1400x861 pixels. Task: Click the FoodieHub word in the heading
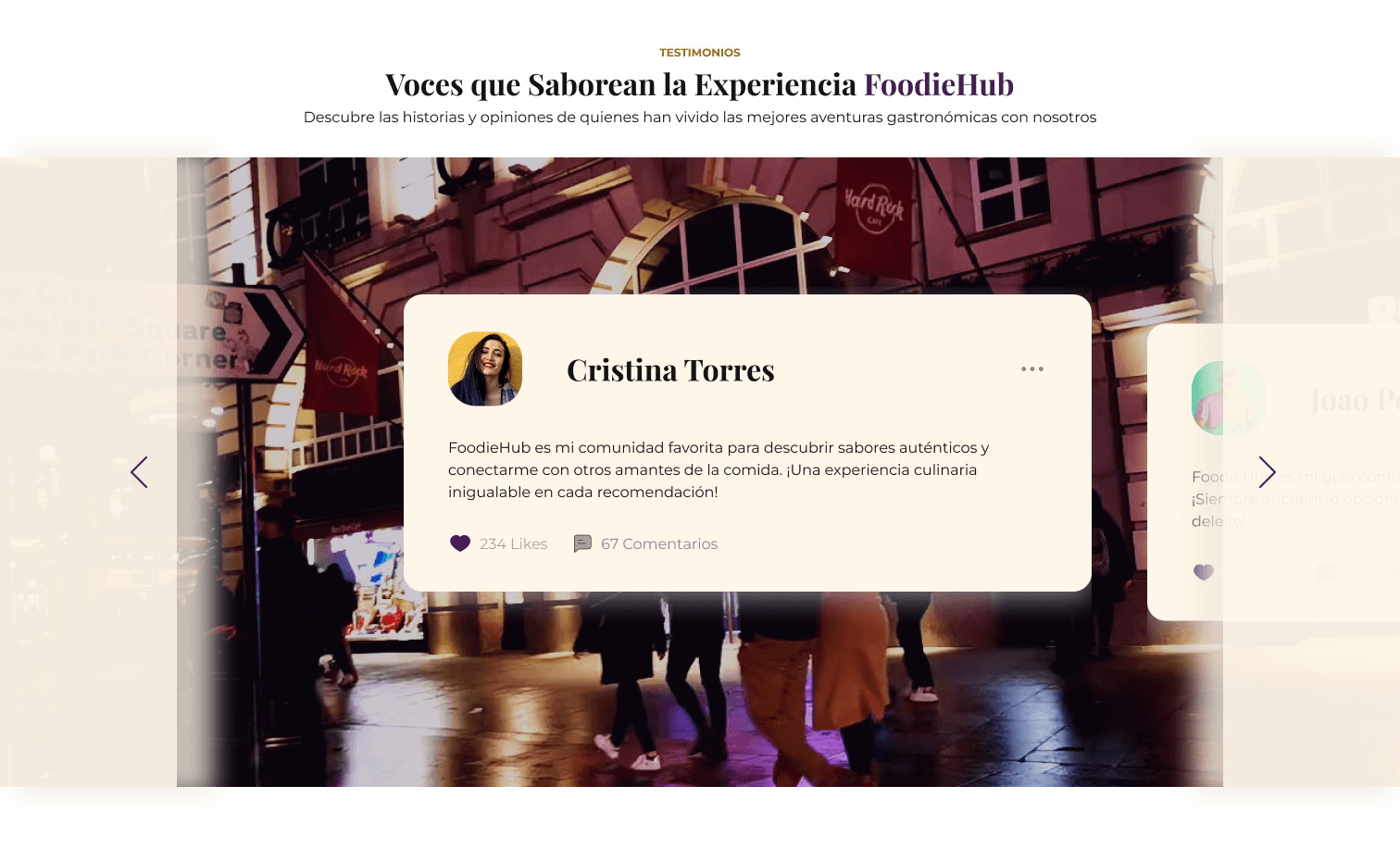(x=939, y=84)
